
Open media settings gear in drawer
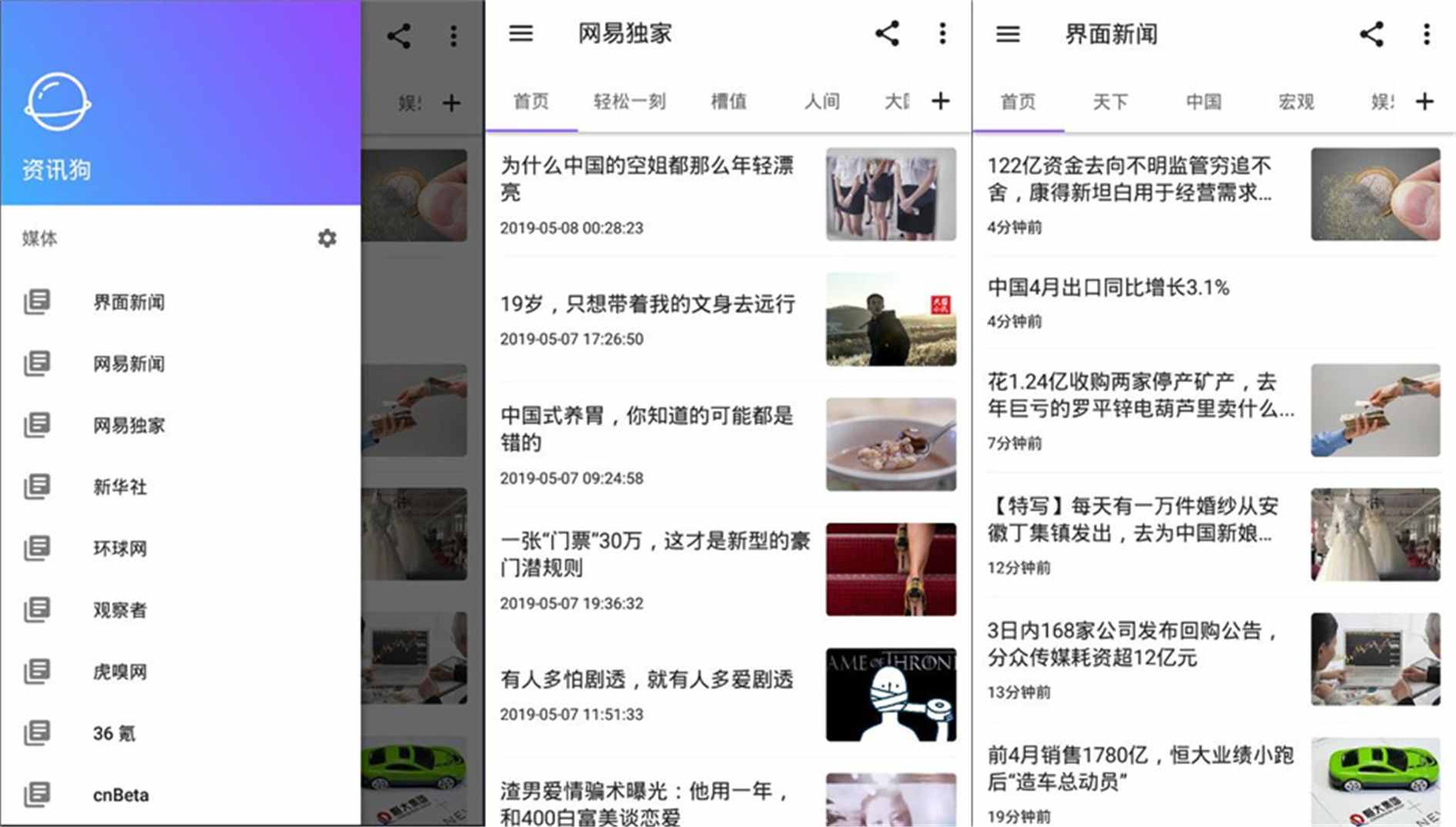[x=327, y=238]
